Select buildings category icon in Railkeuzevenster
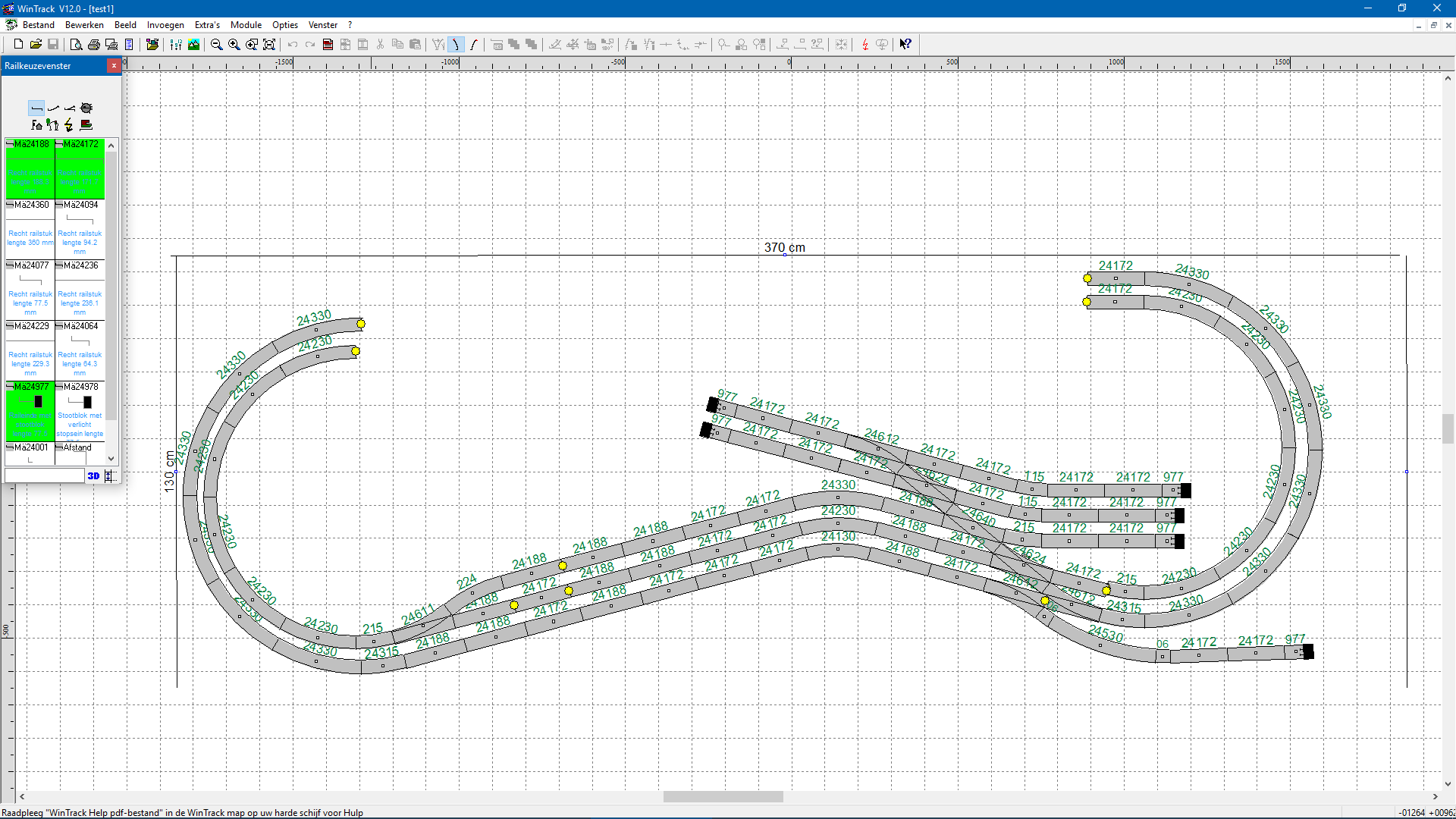 point(36,124)
